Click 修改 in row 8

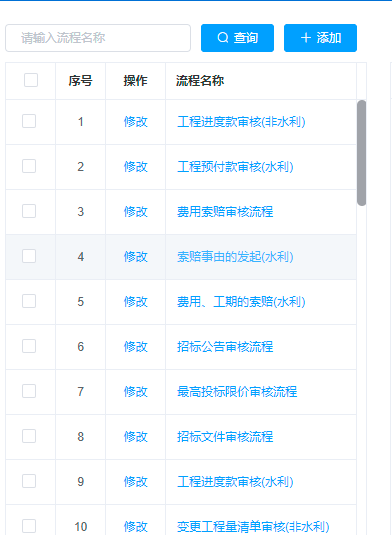(135, 437)
